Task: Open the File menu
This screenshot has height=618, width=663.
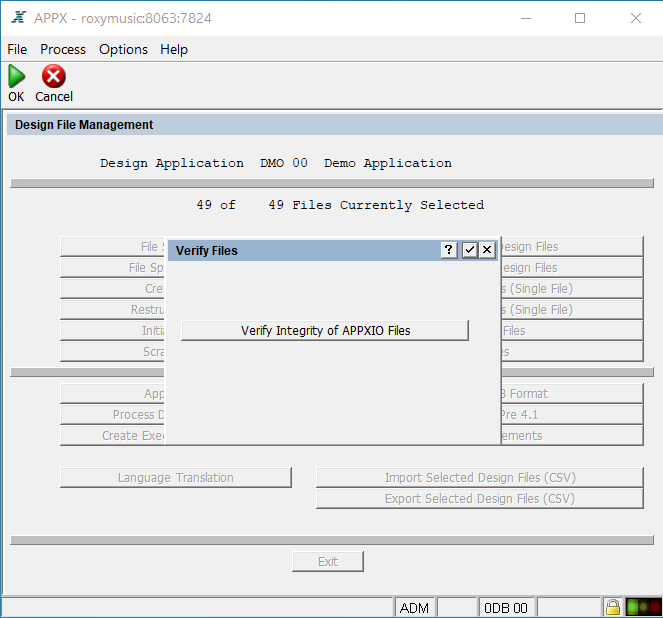Action: click(x=17, y=49)
